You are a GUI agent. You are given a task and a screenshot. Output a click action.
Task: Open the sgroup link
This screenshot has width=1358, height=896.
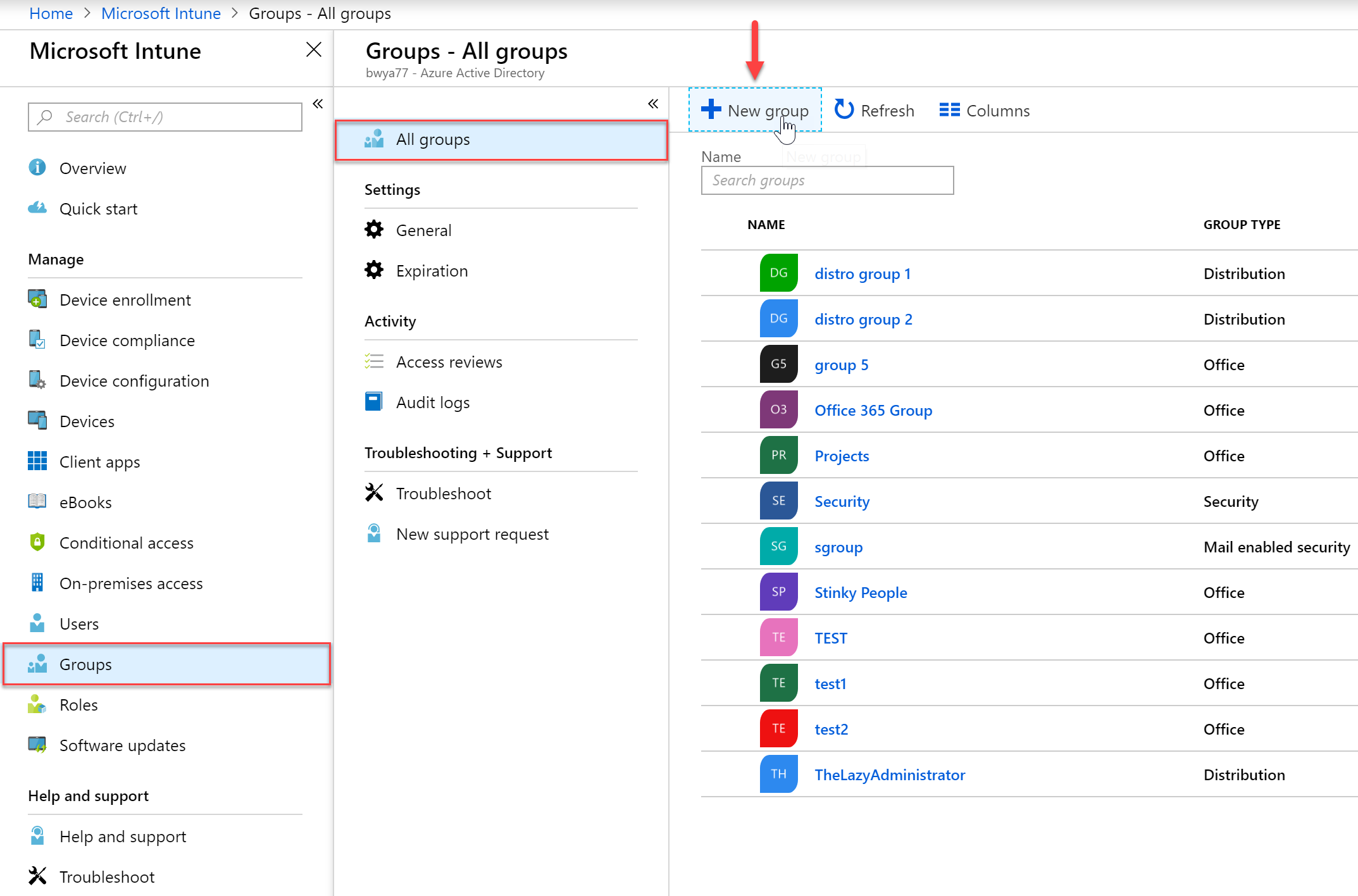click(x=838, y=547)
